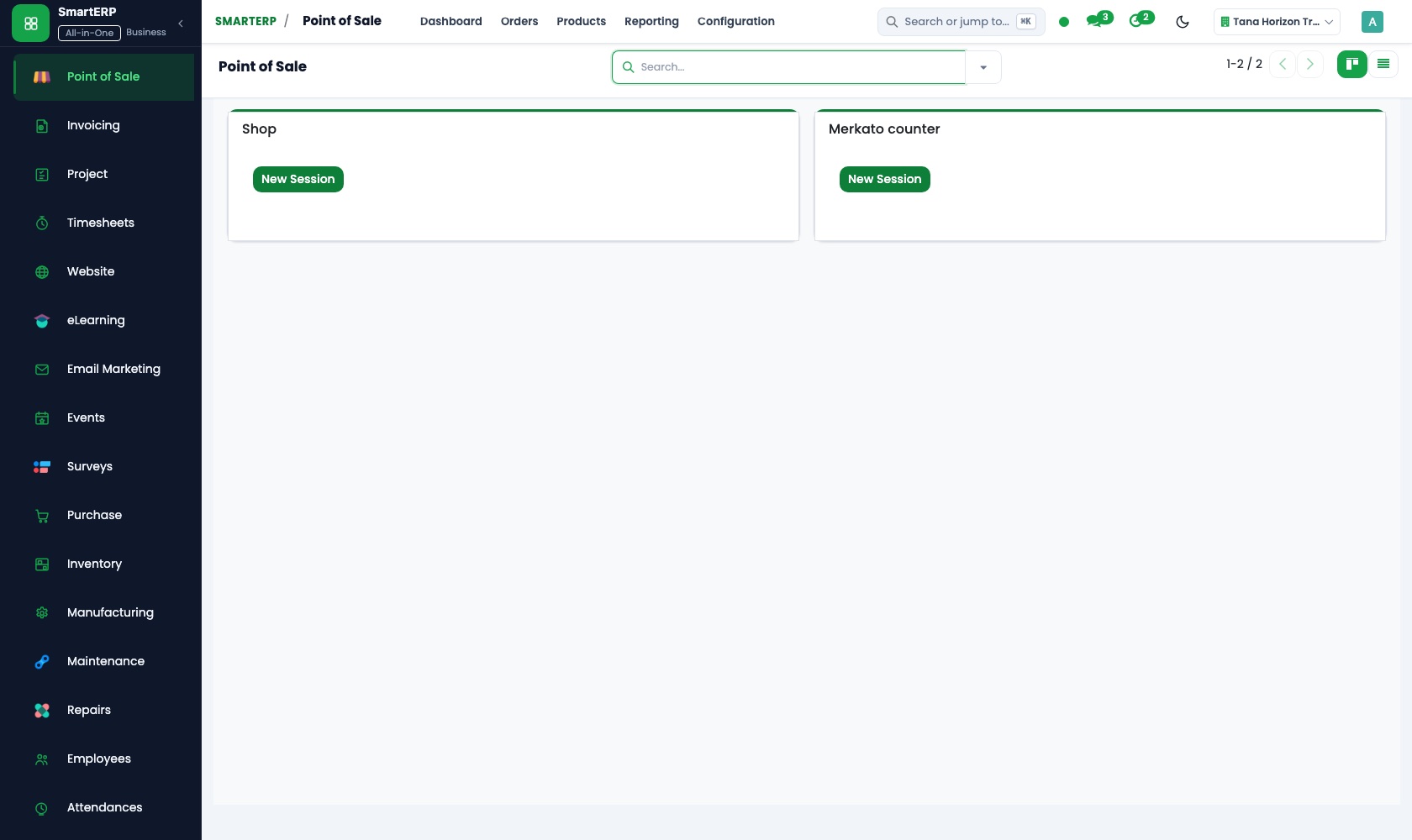The width and height of the screenshot is (1412, 840).
Task: Open the Attendances app
Action: (104, 807)
